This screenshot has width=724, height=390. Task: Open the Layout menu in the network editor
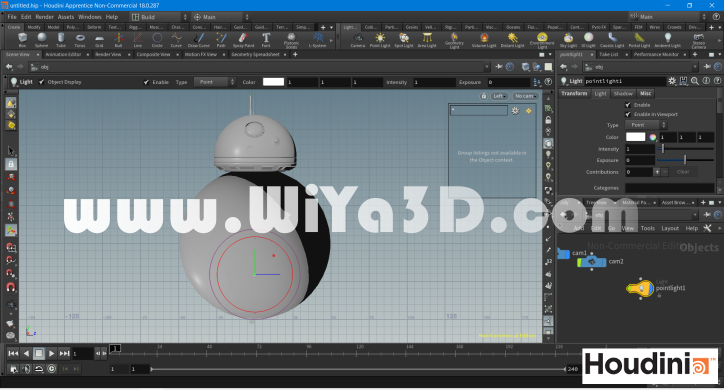click(x=670, y=228)
